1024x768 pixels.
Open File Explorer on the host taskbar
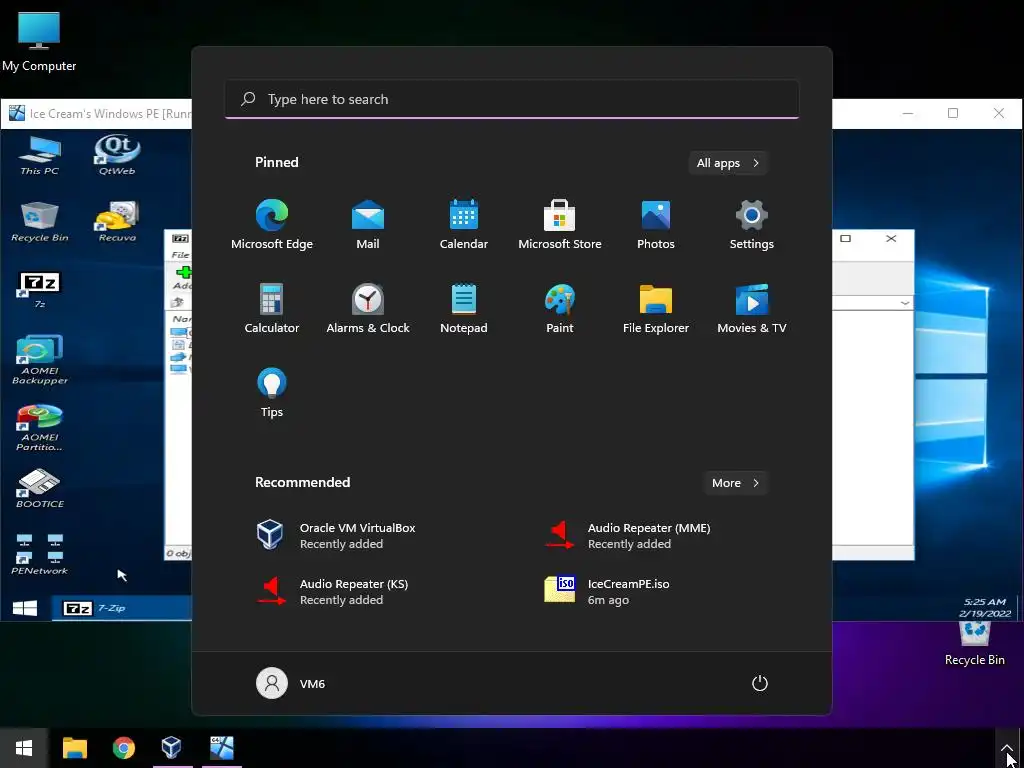[x=74, y=748]
